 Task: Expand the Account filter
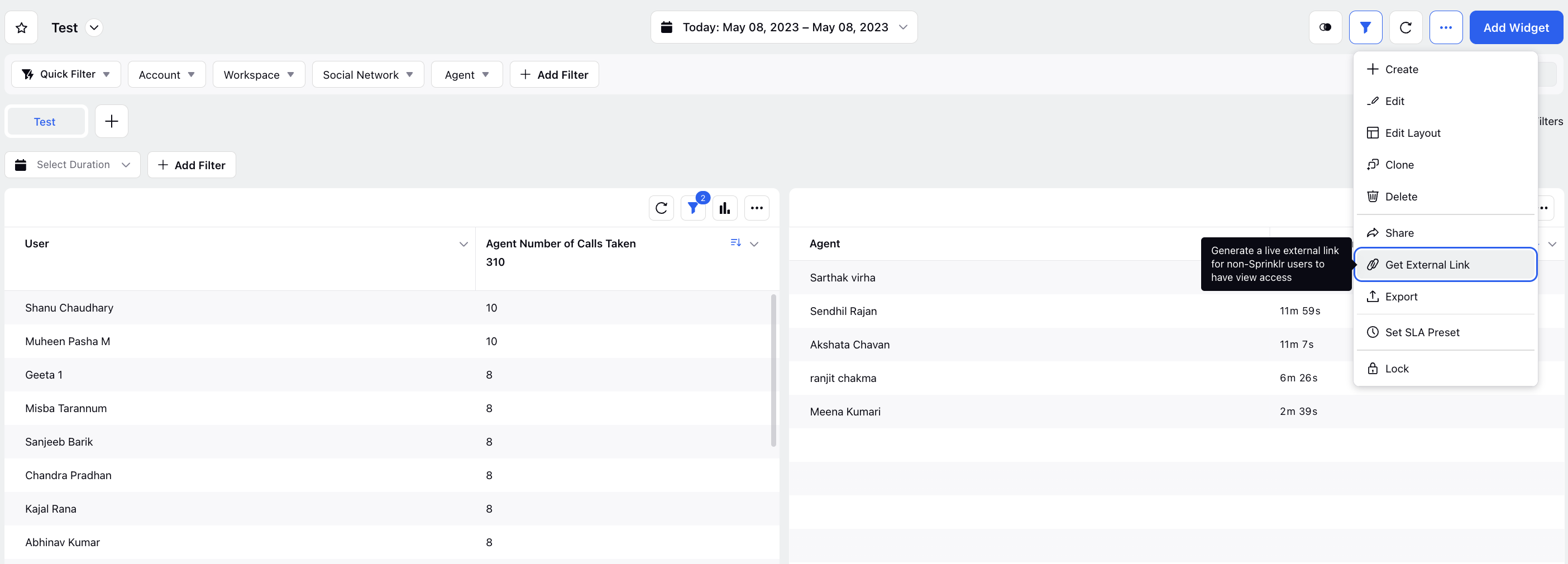[x=166, y=74]
